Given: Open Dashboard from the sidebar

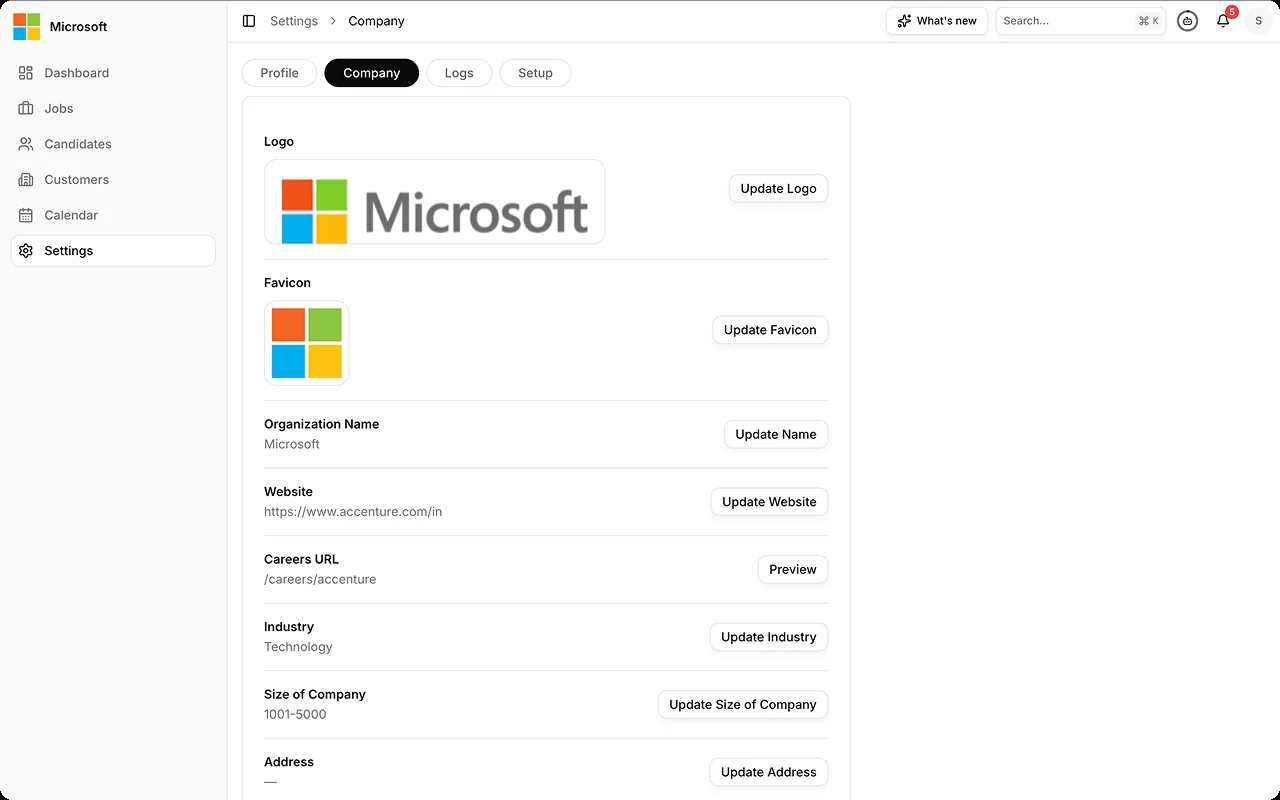Looking at the screenshot, I should [x=113, y=73].
